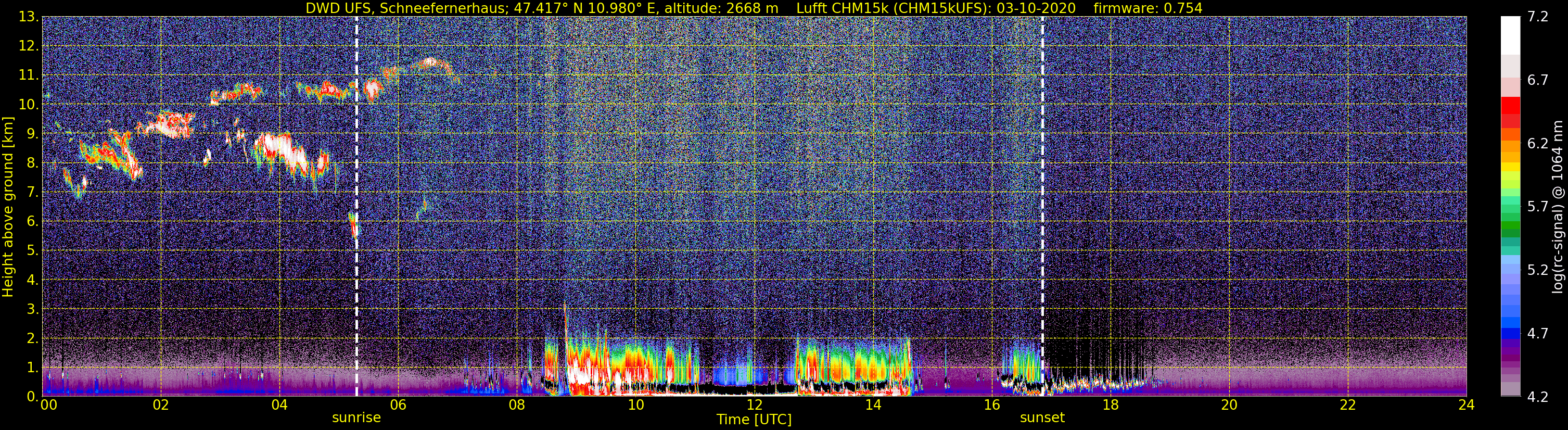Viewport: 1568px width, 430px height.
Task: Click the colorbar tick value '5.7'
Action: click(x=1538, y=207)
